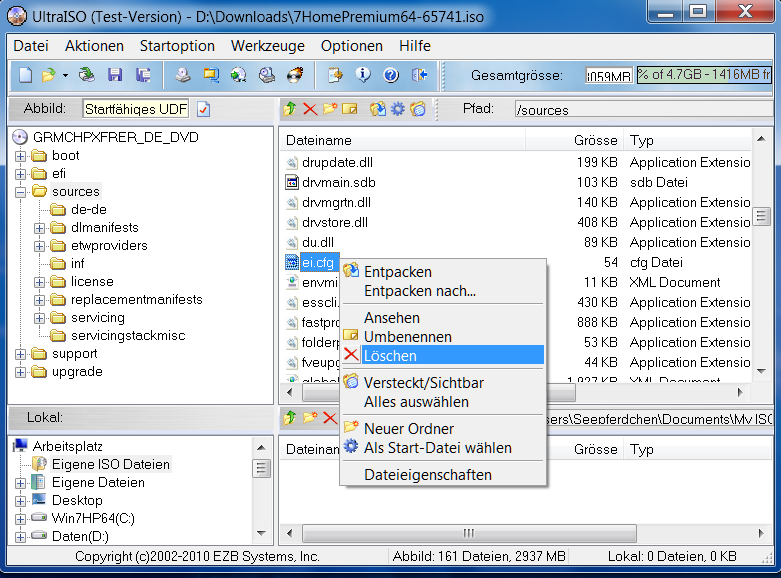
Task: Click the New image toolbar icon
Action: pos(25,75)
